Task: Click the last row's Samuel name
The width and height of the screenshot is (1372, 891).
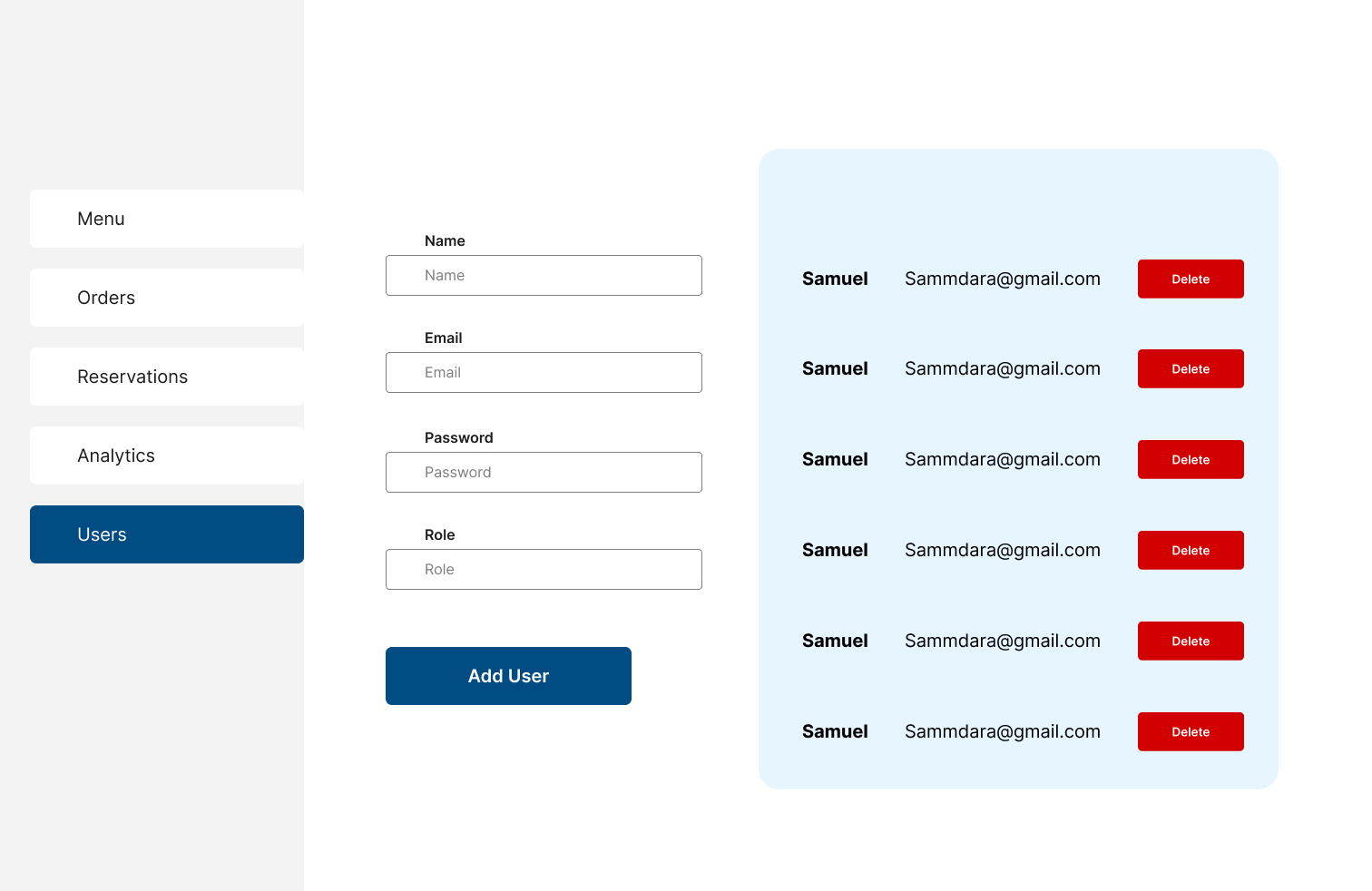Action: tap(835, 731)
